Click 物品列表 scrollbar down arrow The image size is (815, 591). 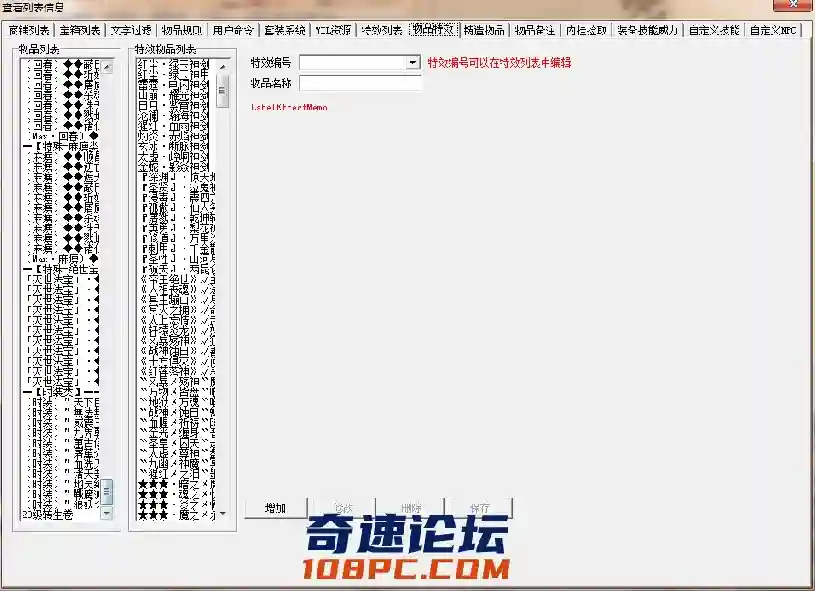pos(107,513)
